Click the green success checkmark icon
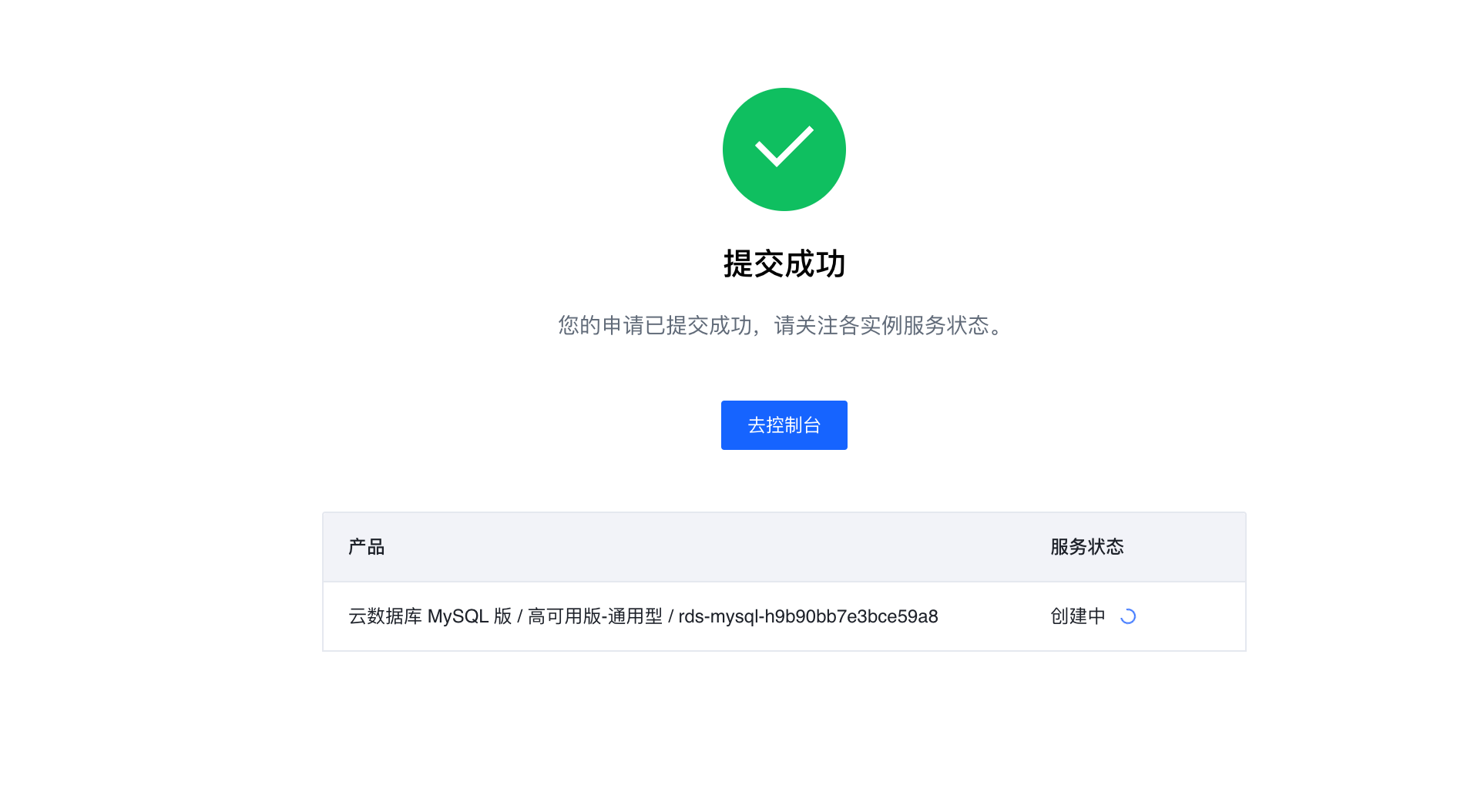This screenshot has width=1484, height=812. (x=784, y=149)
